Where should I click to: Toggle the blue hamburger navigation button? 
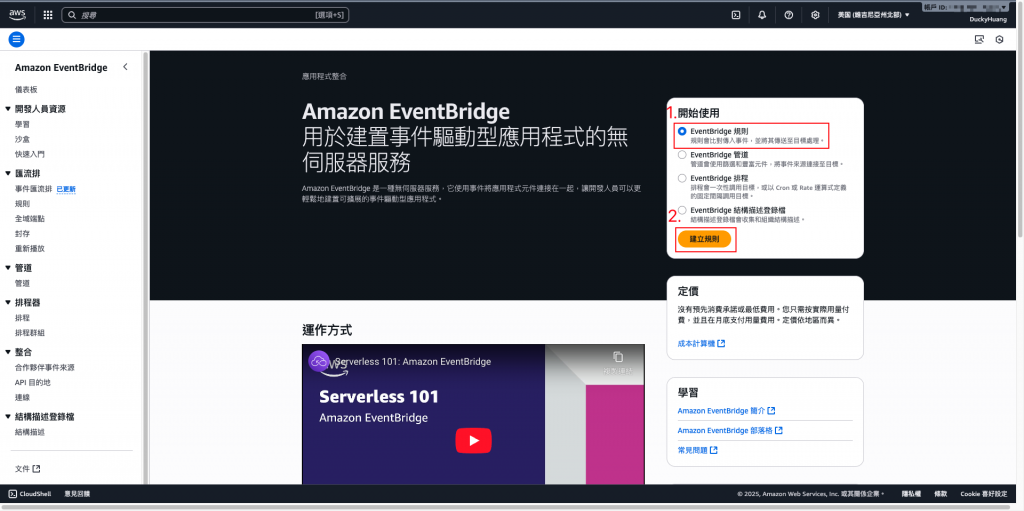(x=16, y=39)
